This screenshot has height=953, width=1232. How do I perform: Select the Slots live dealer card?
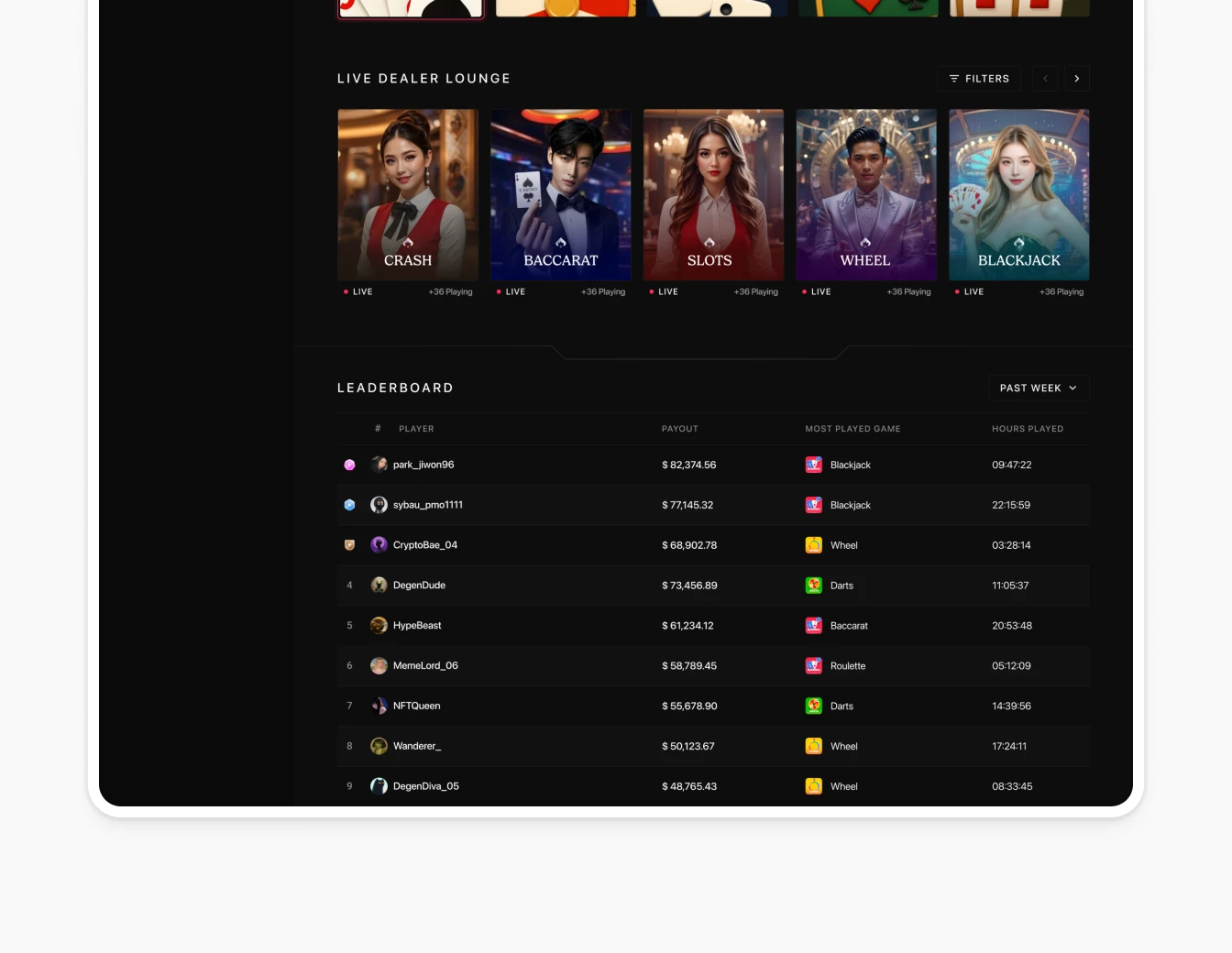(713, 194)
